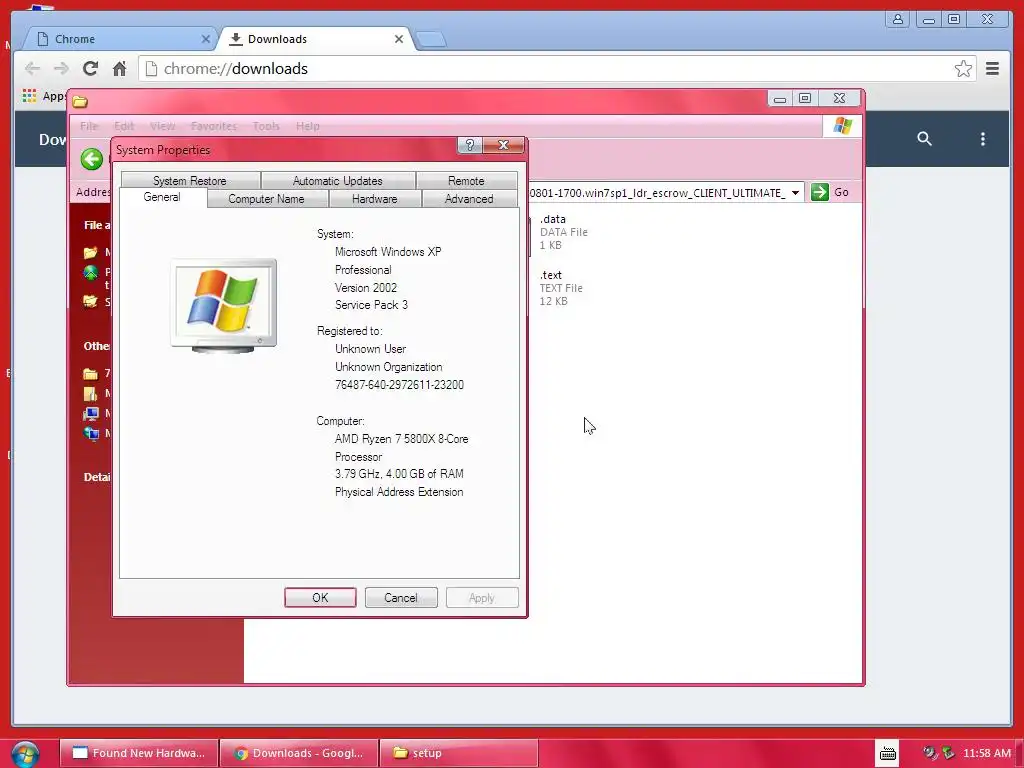This screenshot has width=1024, height=768.
Task: Open the Help menu in Explorer
Action: tap(308, 126)
